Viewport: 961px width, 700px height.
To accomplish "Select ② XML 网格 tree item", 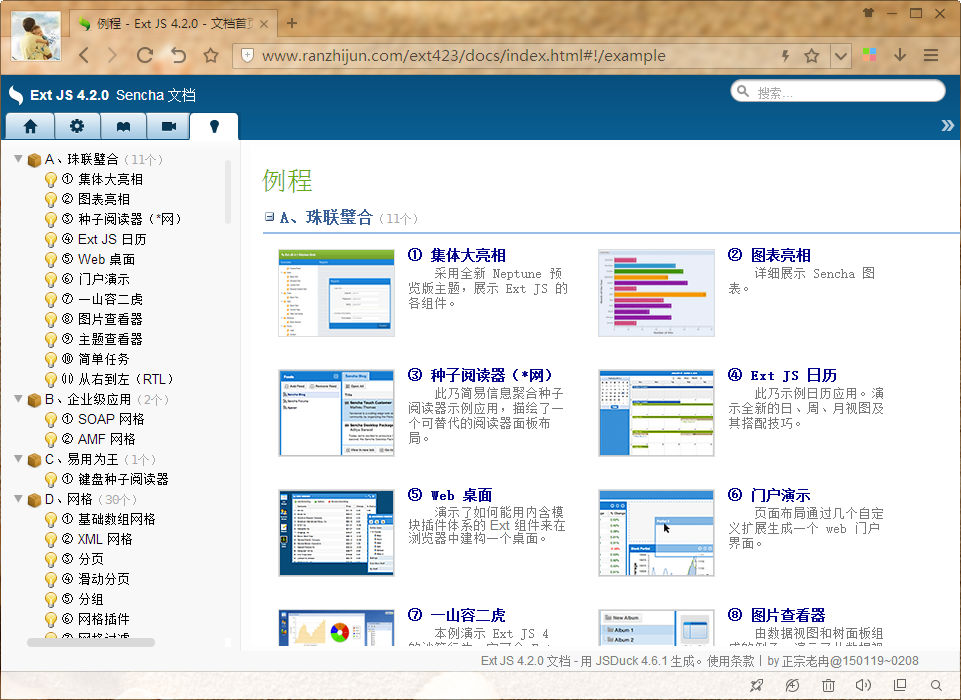I will click(x=97, y=539).
